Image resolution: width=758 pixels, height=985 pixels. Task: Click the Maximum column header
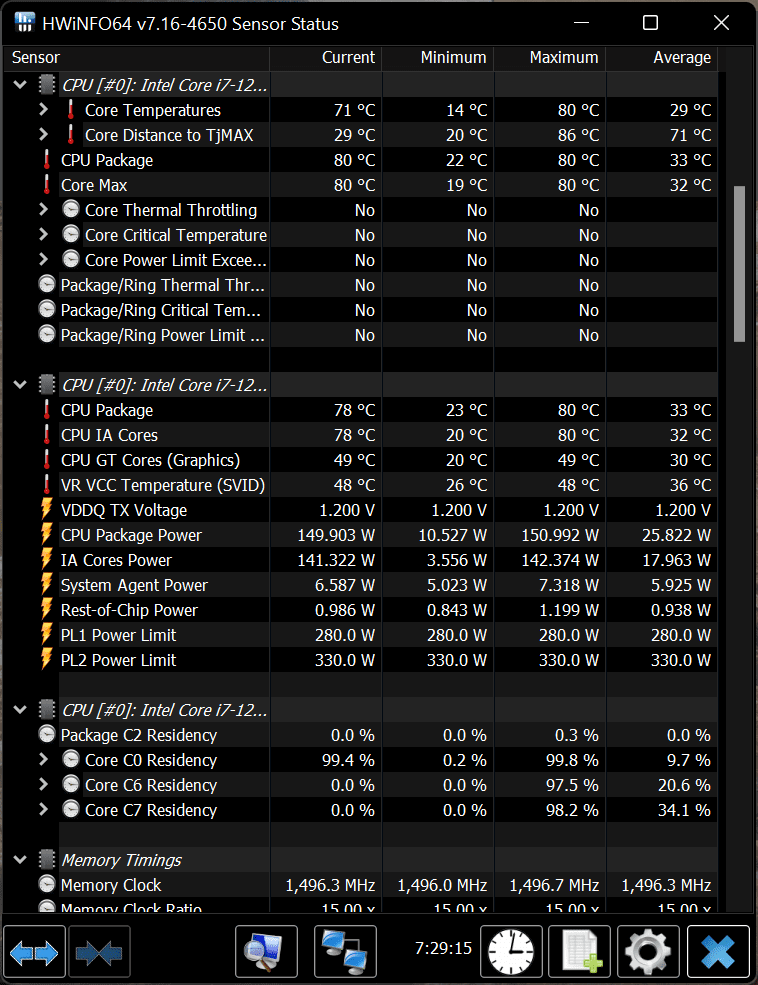click(550, 58)
